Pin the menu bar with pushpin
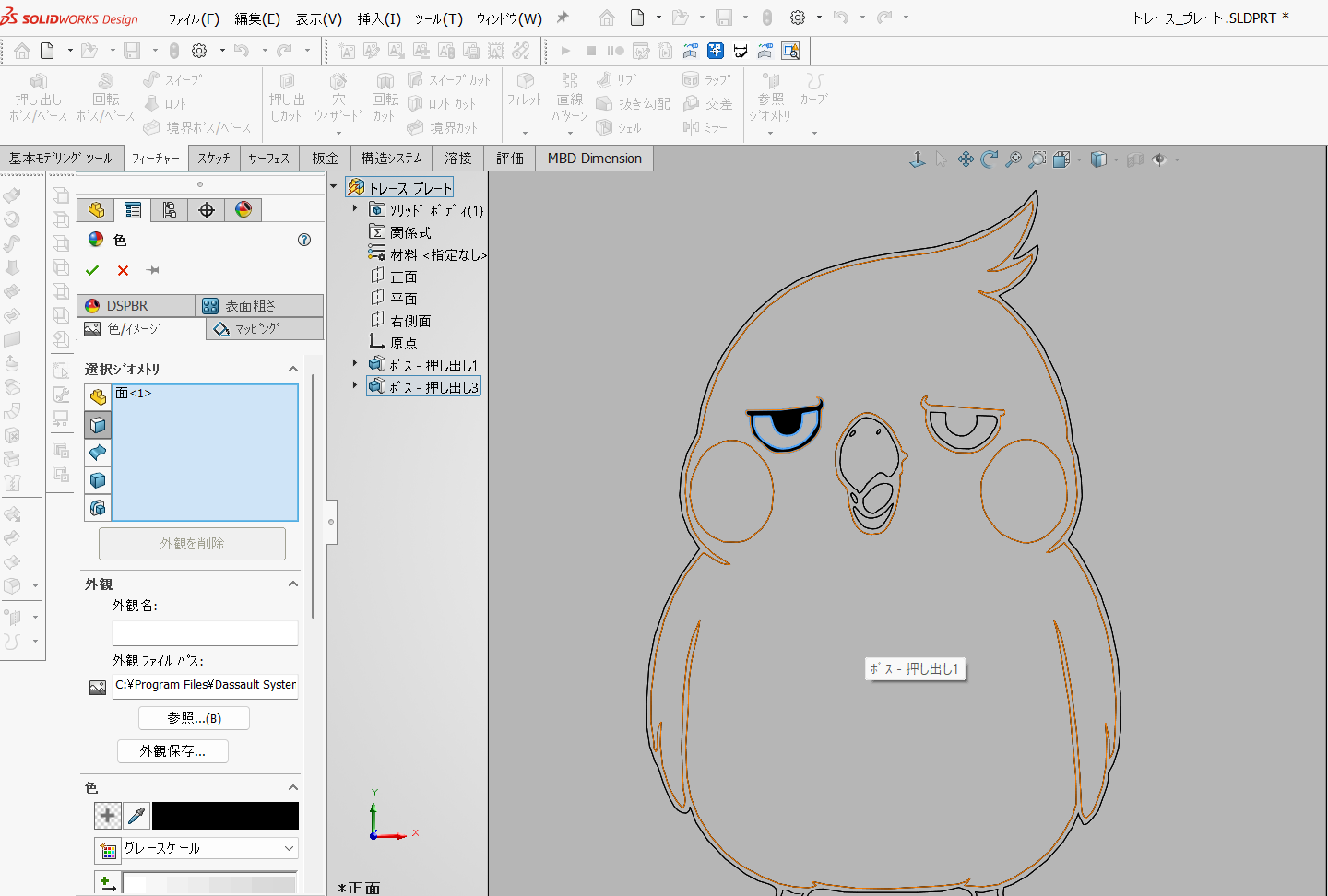Screen dimensions: 1328x896 pyautogui.click(x=563, y=18)
